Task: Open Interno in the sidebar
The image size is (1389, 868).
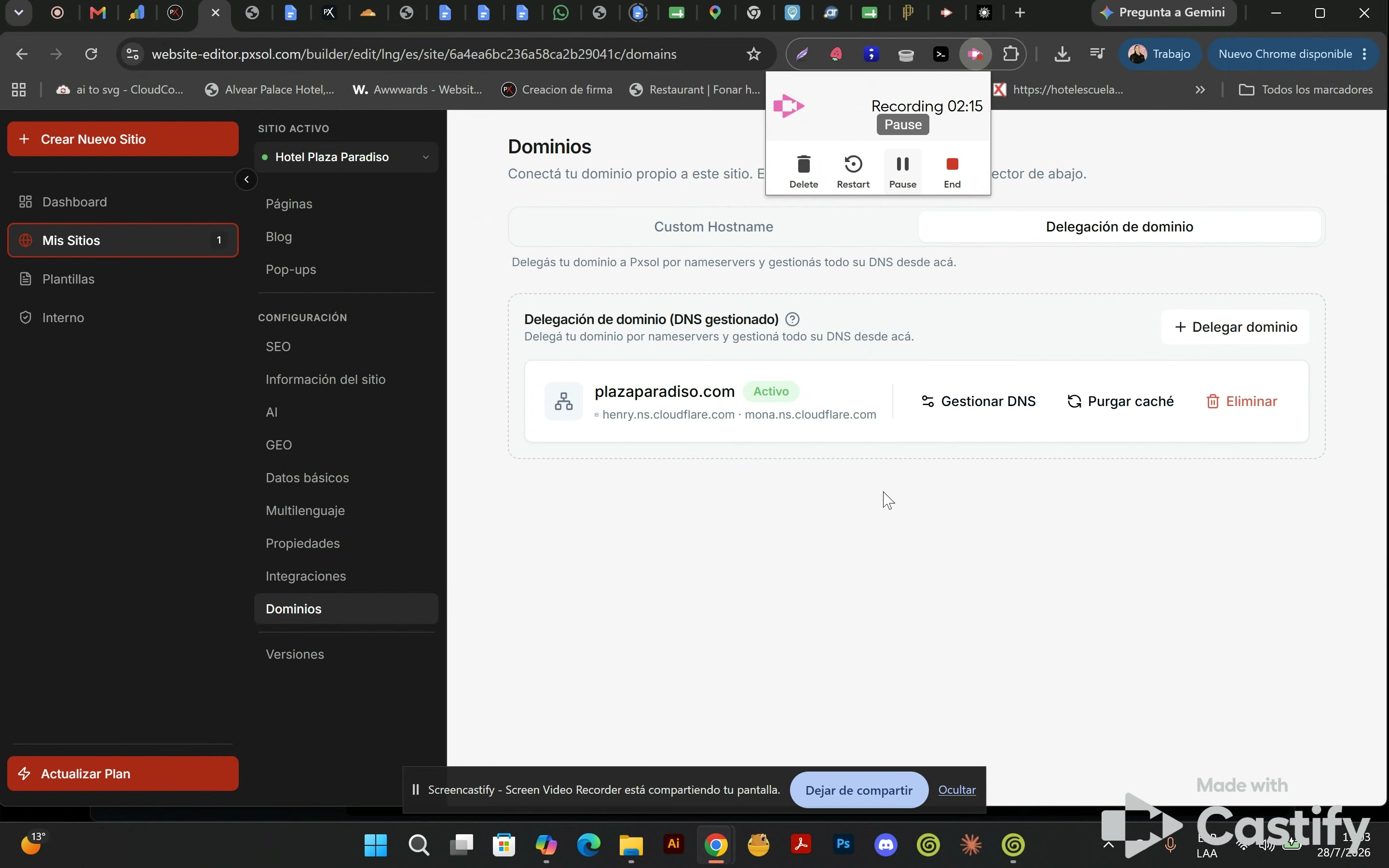Action: pos(123,317)
